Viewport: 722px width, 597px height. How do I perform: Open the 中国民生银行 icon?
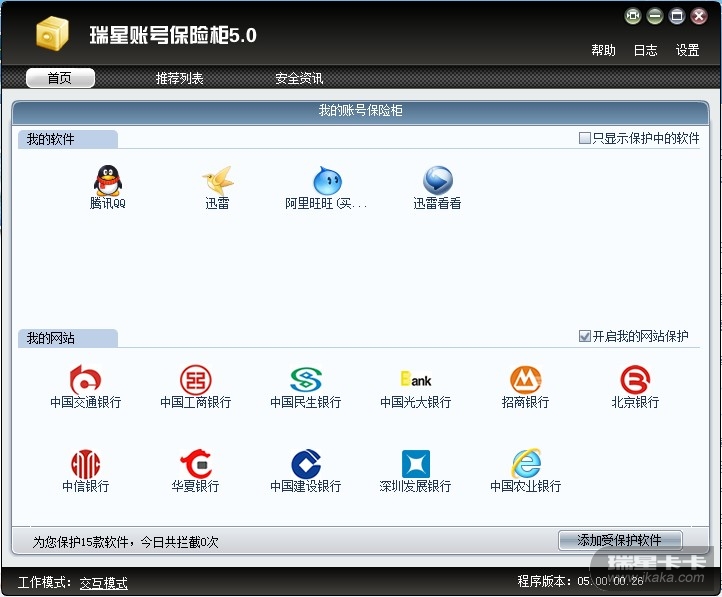coord(306,380)
